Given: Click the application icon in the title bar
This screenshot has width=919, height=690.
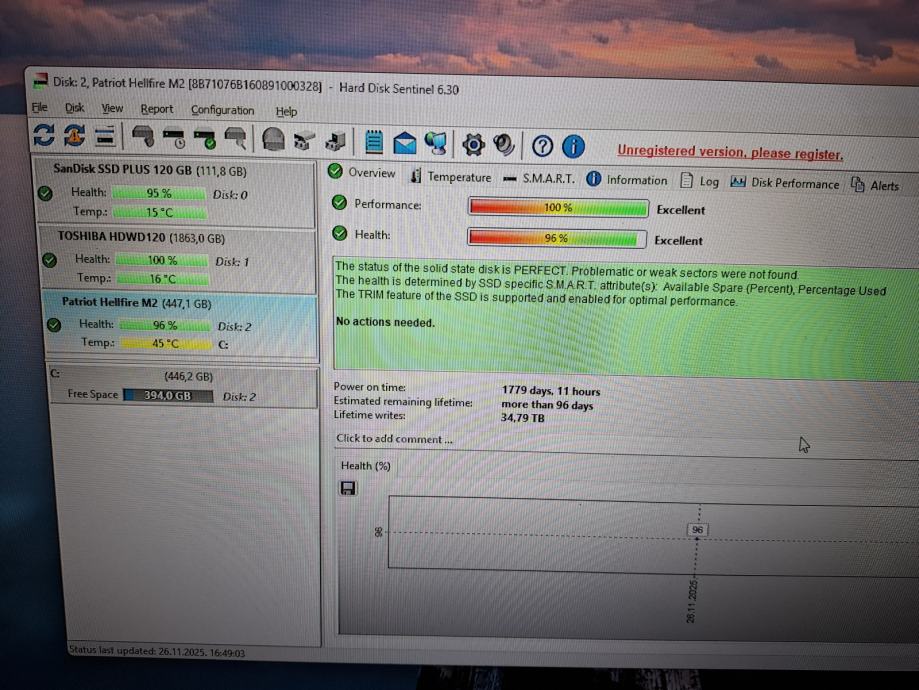Looking at the screenshot, I should click(x=40, y=81).
